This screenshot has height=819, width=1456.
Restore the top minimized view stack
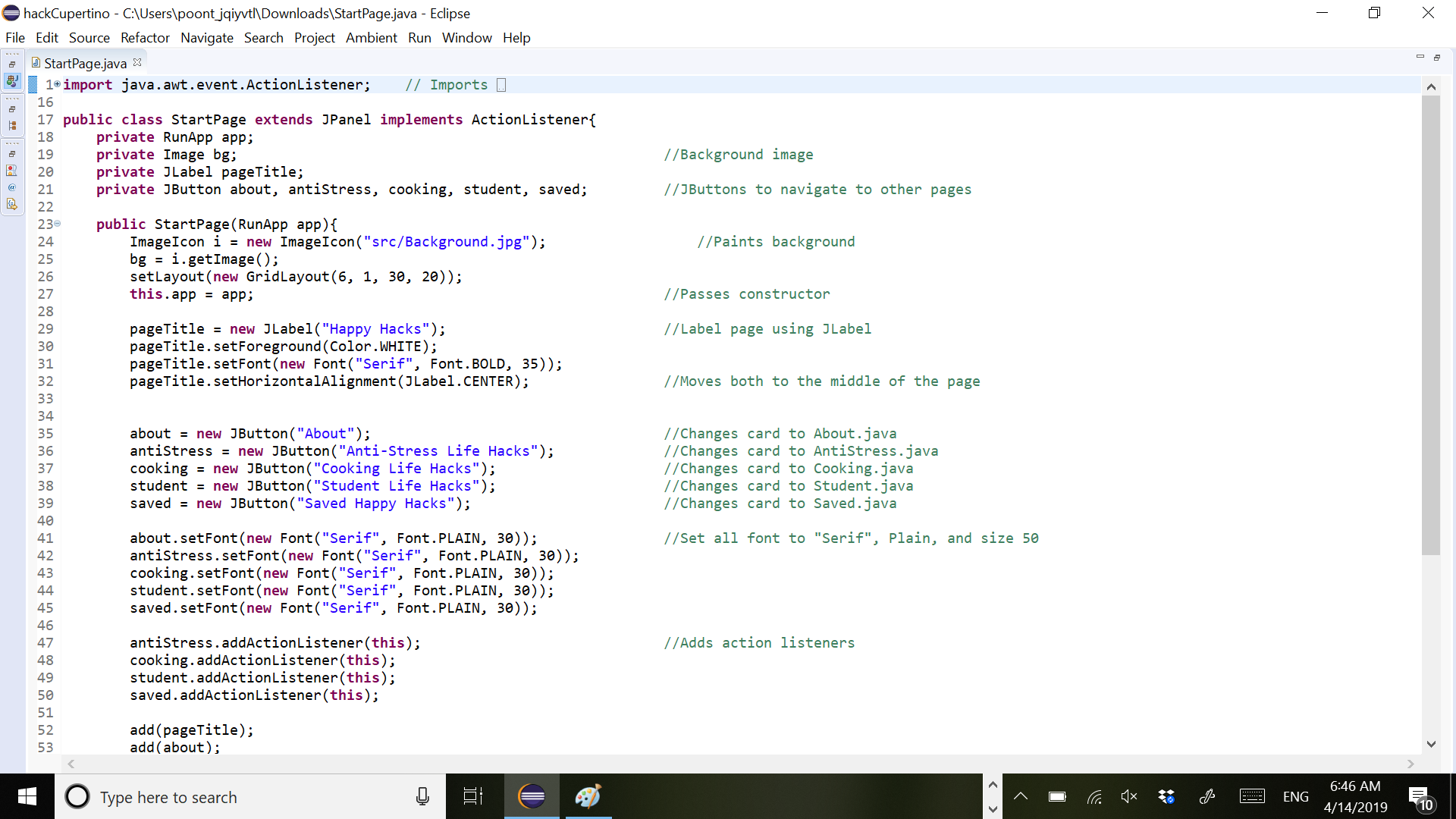click(x=12, y=64)
